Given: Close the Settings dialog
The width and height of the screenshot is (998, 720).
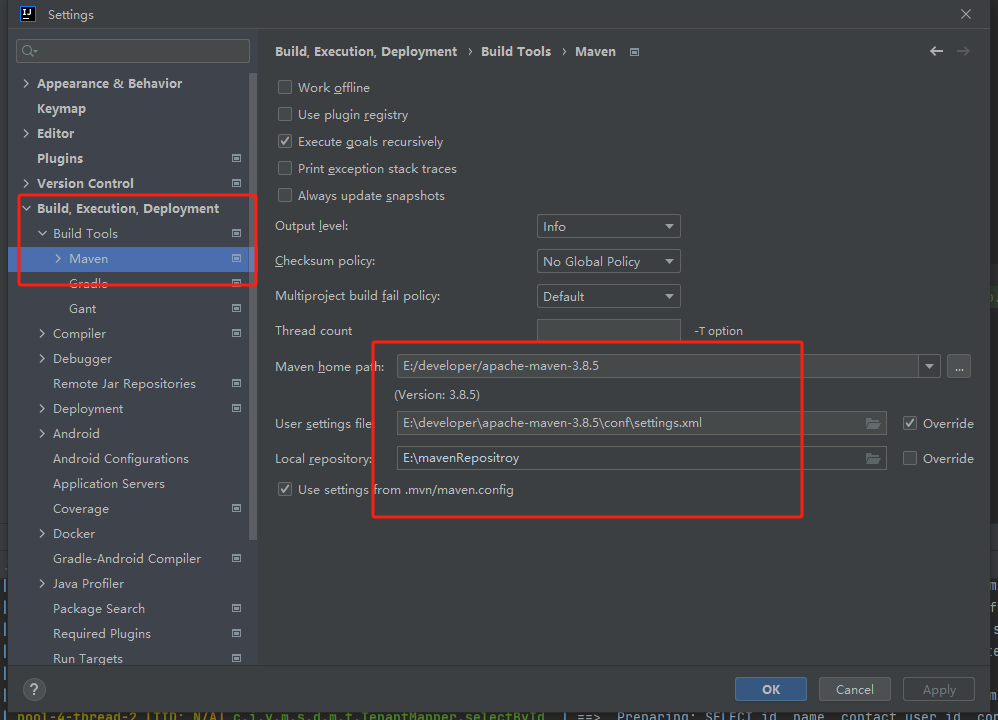Looking at the screenshot, I should coord(966,14).
